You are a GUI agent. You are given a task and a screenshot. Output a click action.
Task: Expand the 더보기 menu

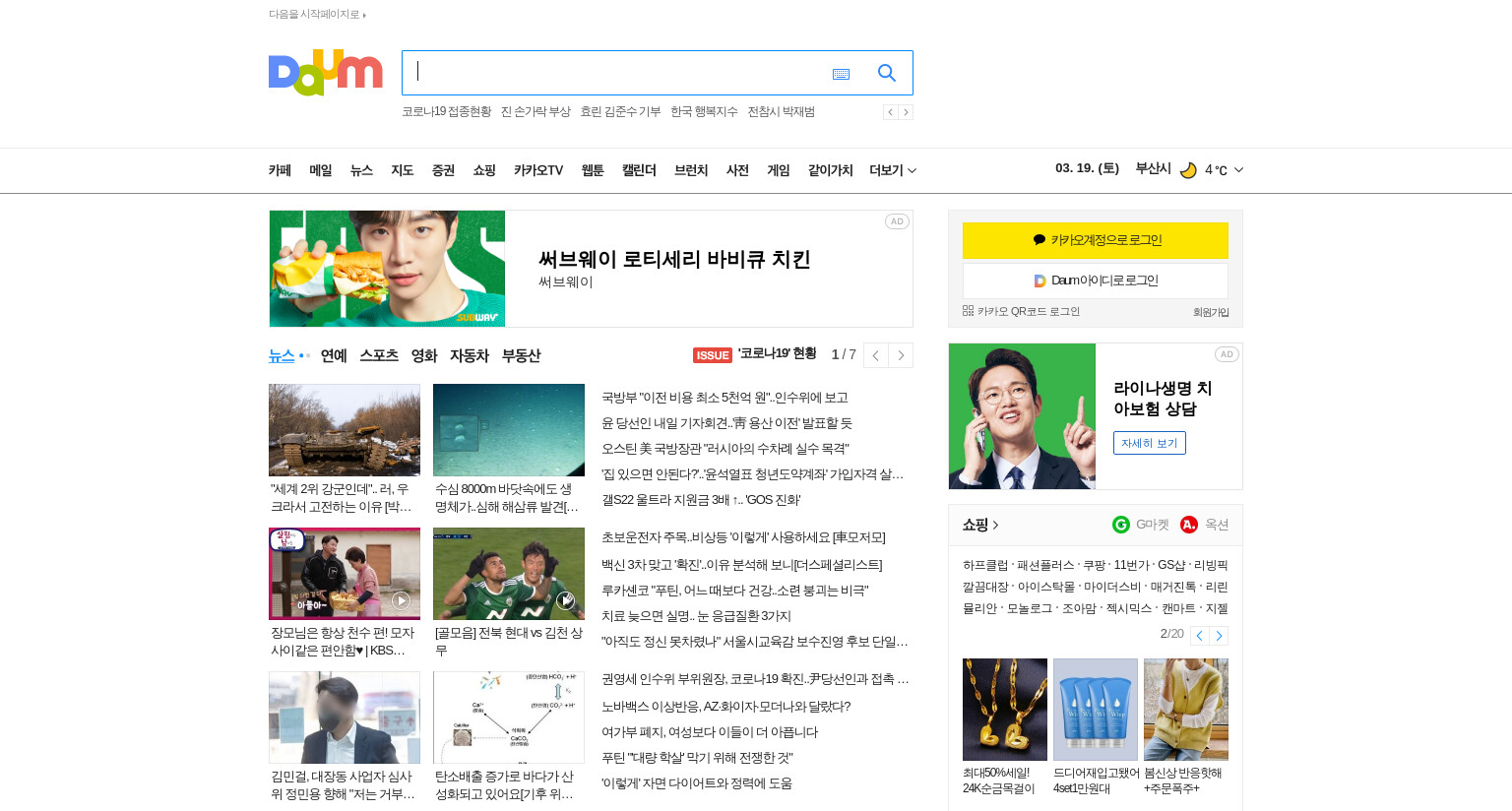(x=893, y=170)
